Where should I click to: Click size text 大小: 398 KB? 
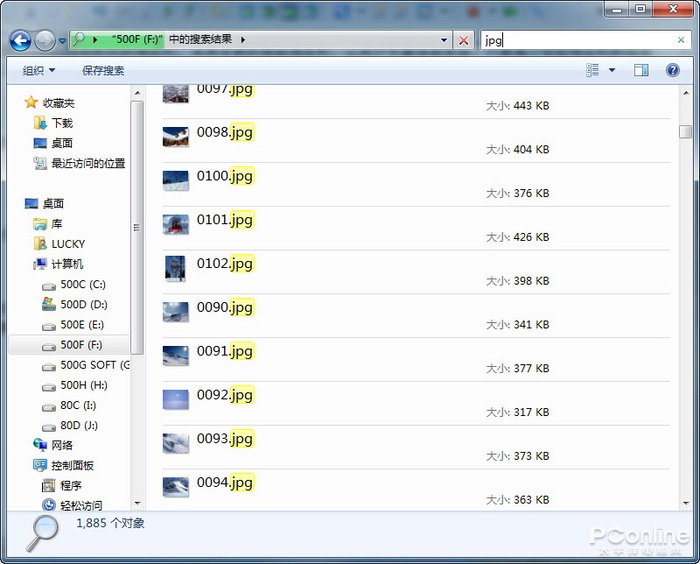pos(517,280)
